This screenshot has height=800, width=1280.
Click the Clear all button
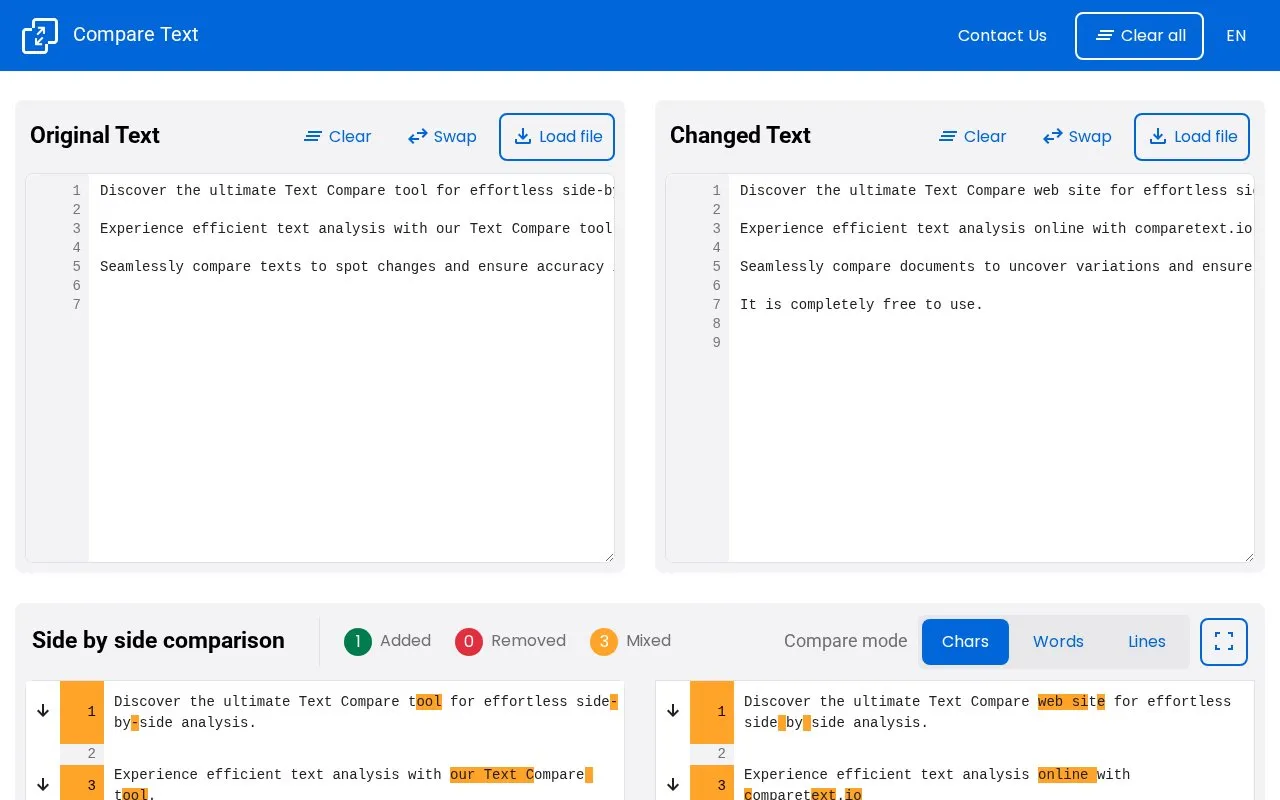1139,36
